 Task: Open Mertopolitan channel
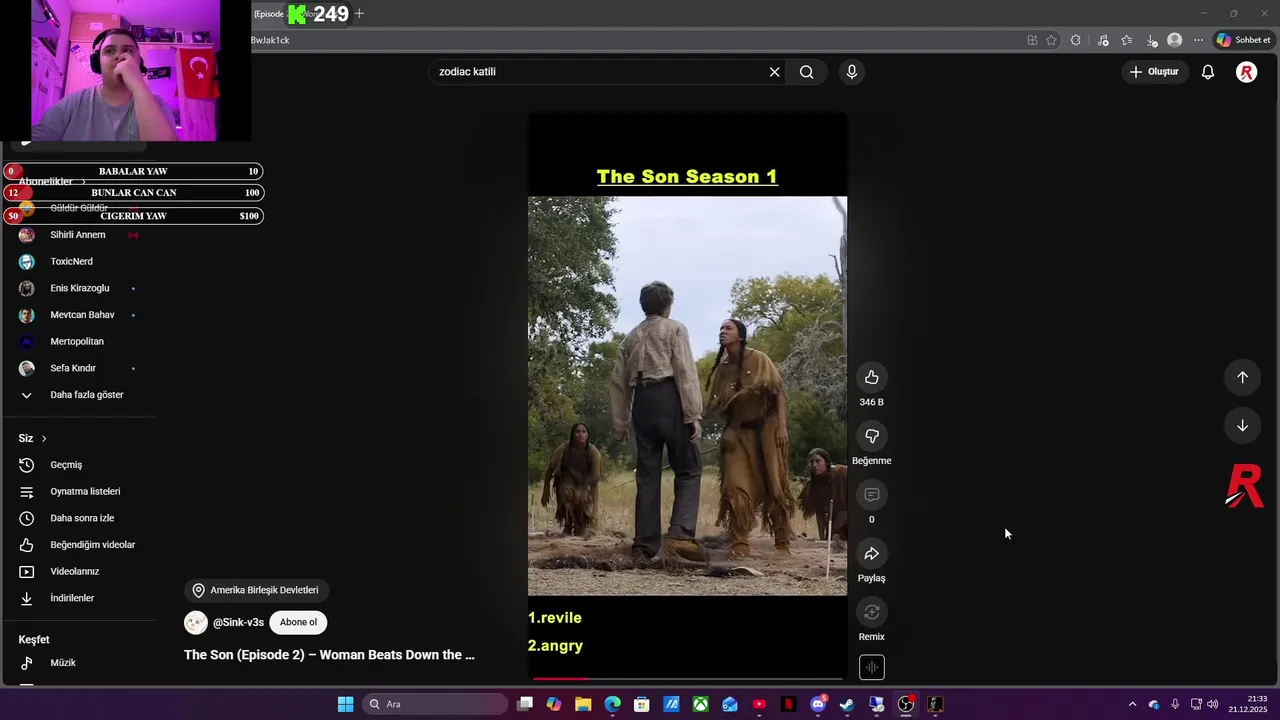pyautogui.click(x=78, y=341)
